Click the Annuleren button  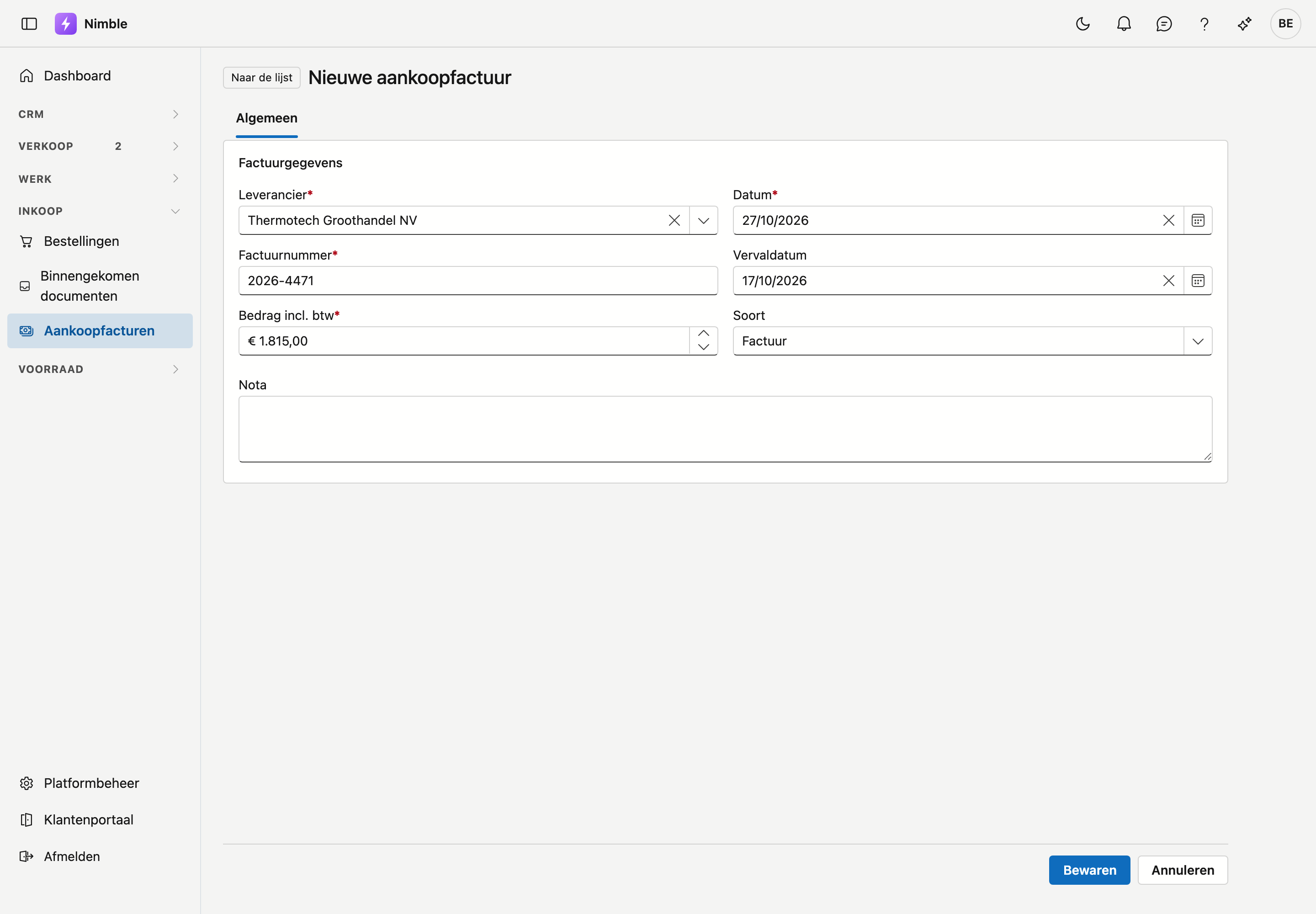click(x=1182, y=870)
